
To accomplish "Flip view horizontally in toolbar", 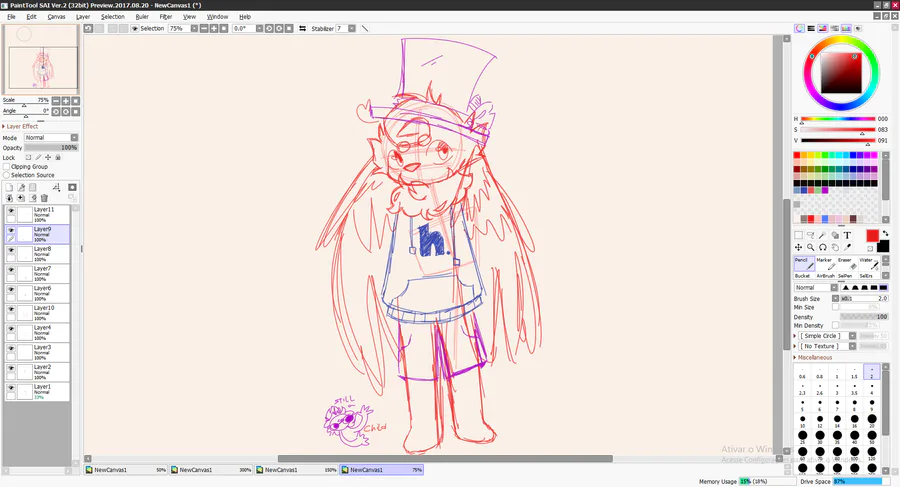I will point(302,28).
